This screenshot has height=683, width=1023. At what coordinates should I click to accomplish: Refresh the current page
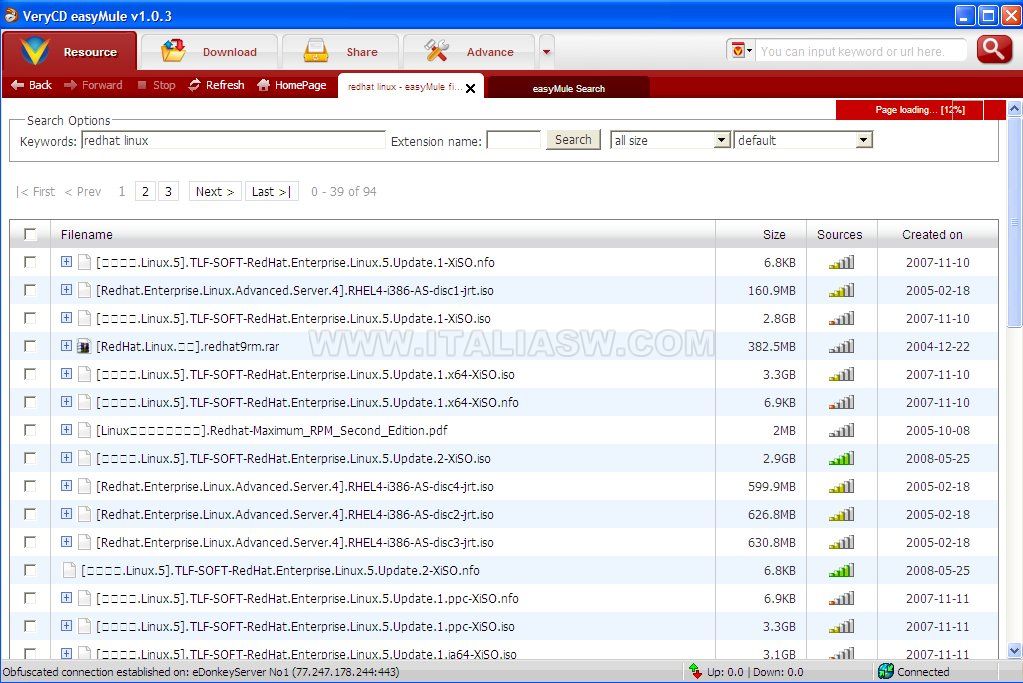[217, 85]
